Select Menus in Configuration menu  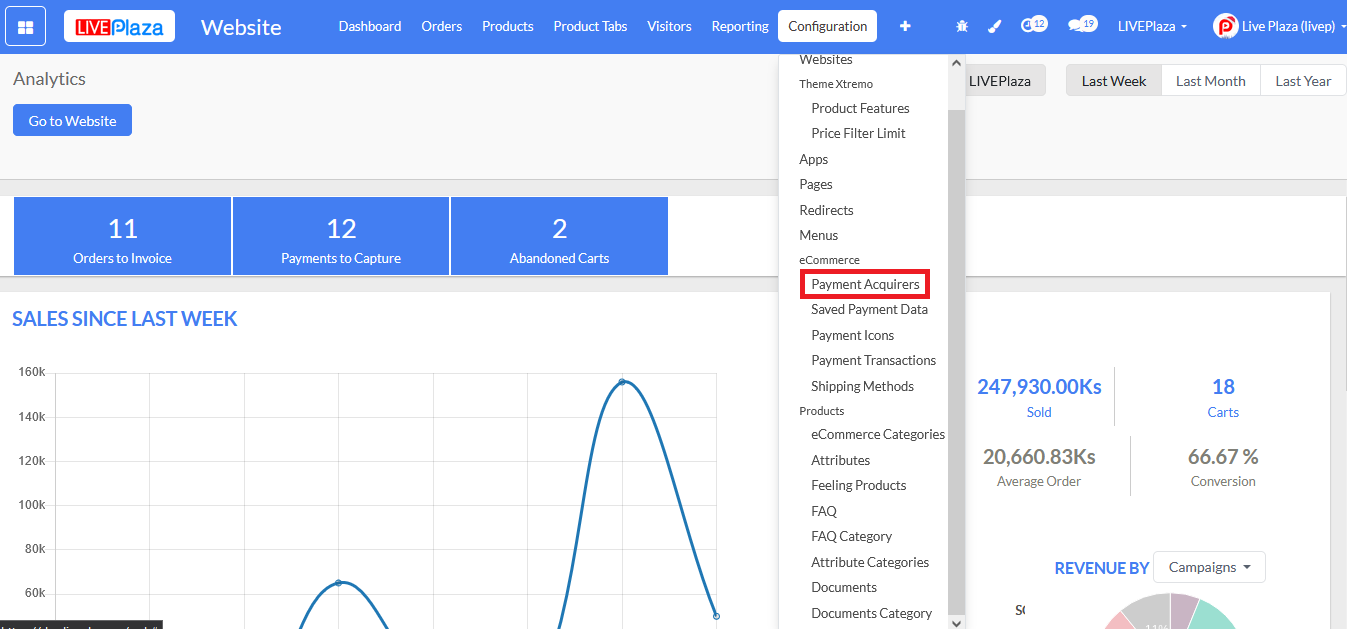pyautogui.click(x=818, y=235)
